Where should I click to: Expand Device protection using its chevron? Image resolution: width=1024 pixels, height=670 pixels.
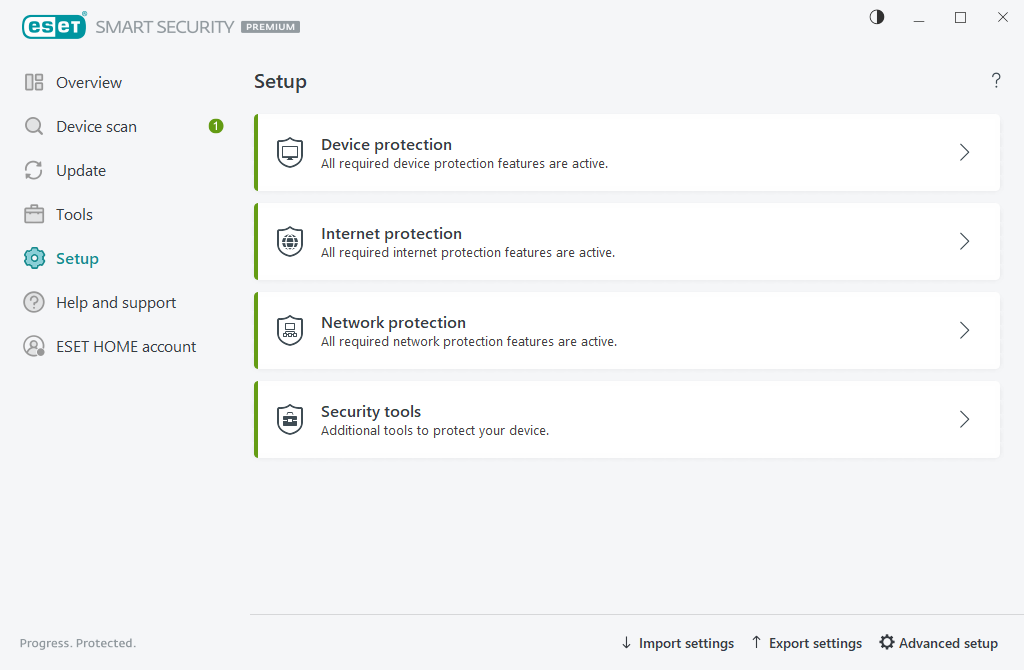(x=964, y=153)
